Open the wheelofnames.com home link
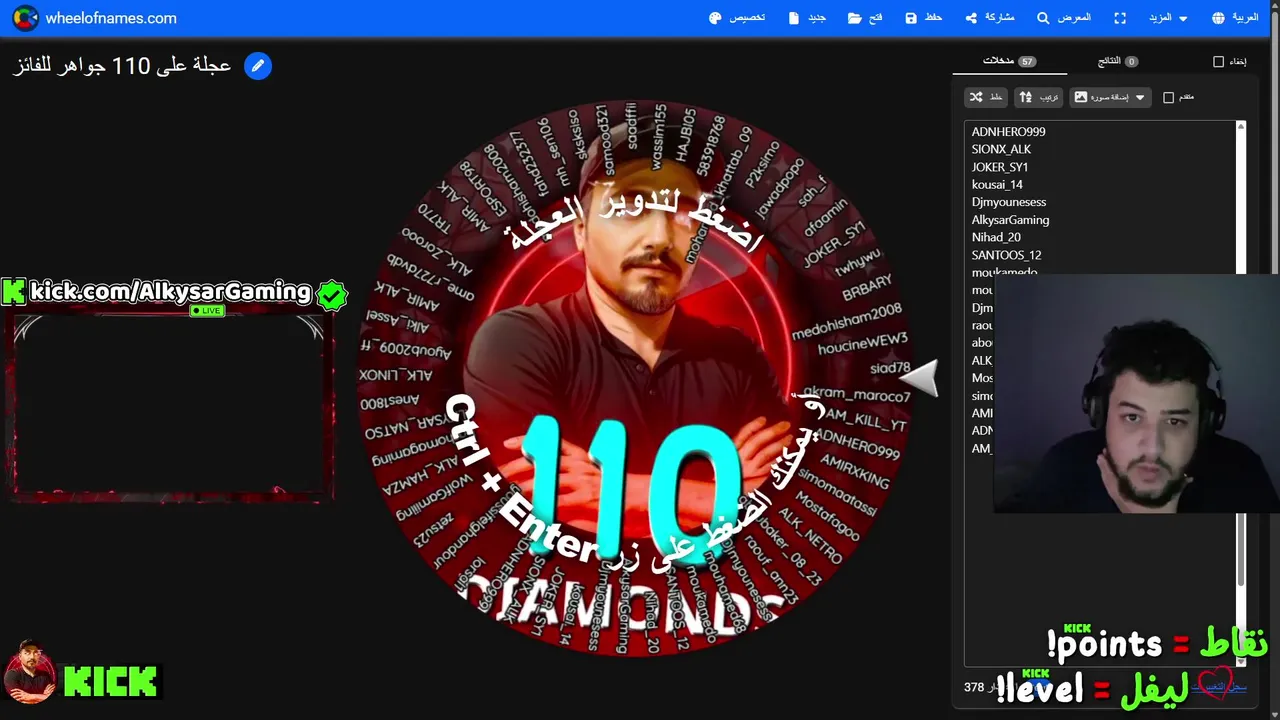 point(111,18)
